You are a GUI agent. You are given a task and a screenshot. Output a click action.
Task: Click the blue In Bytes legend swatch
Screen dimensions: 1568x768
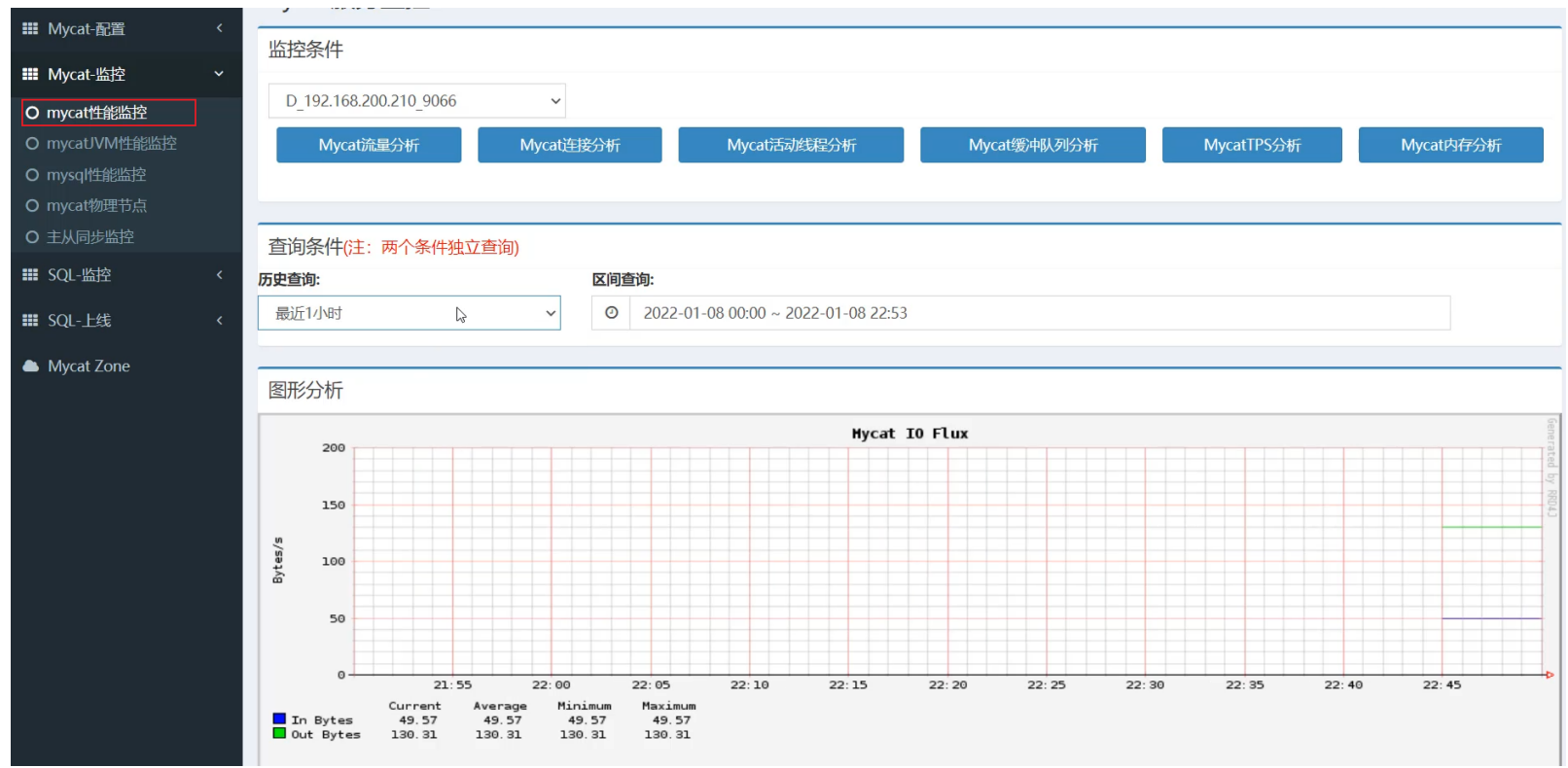coord(279,719)
